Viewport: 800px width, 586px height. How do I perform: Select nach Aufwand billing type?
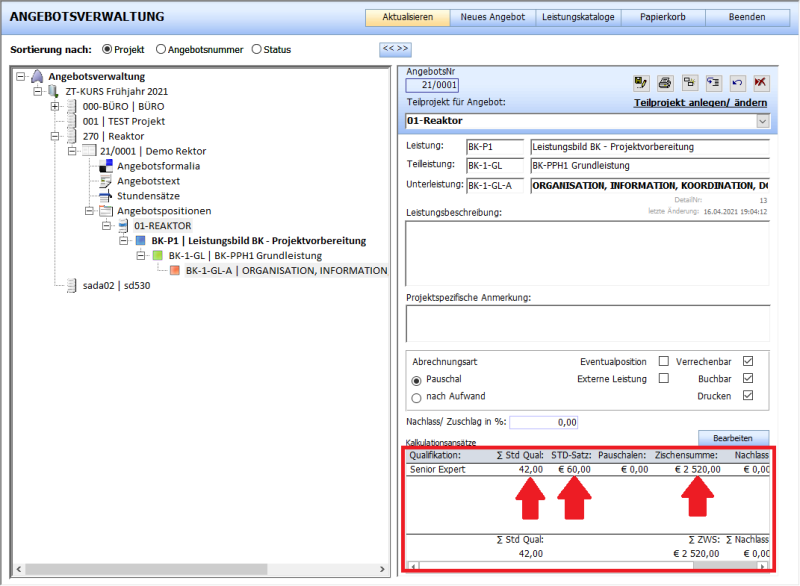pos(416,398)
